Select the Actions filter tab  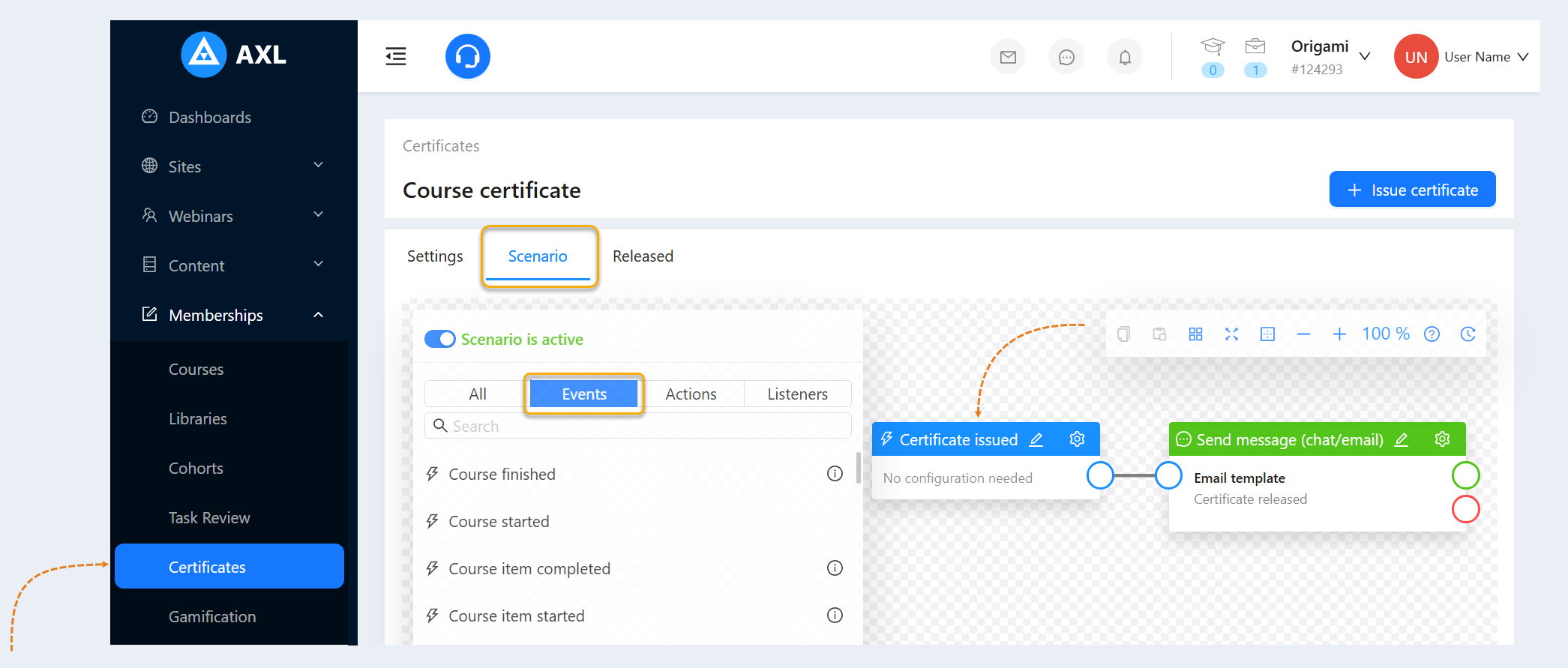coord(691,394)
